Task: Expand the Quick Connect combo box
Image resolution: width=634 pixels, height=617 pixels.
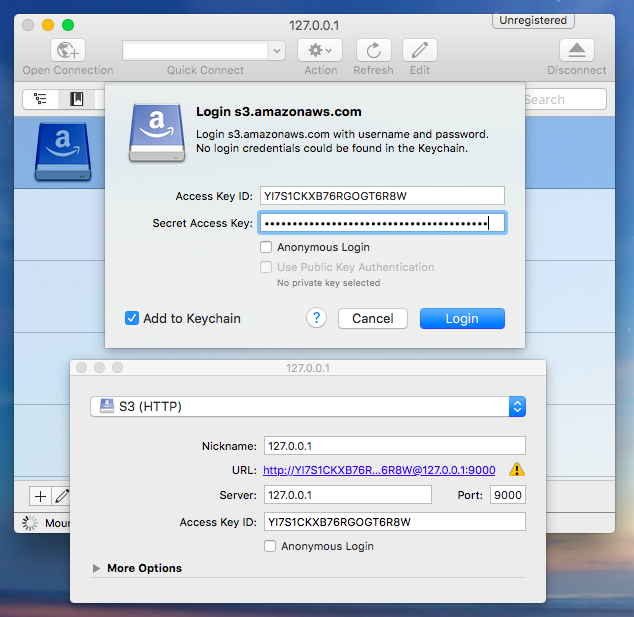Action: pos(277,50)
